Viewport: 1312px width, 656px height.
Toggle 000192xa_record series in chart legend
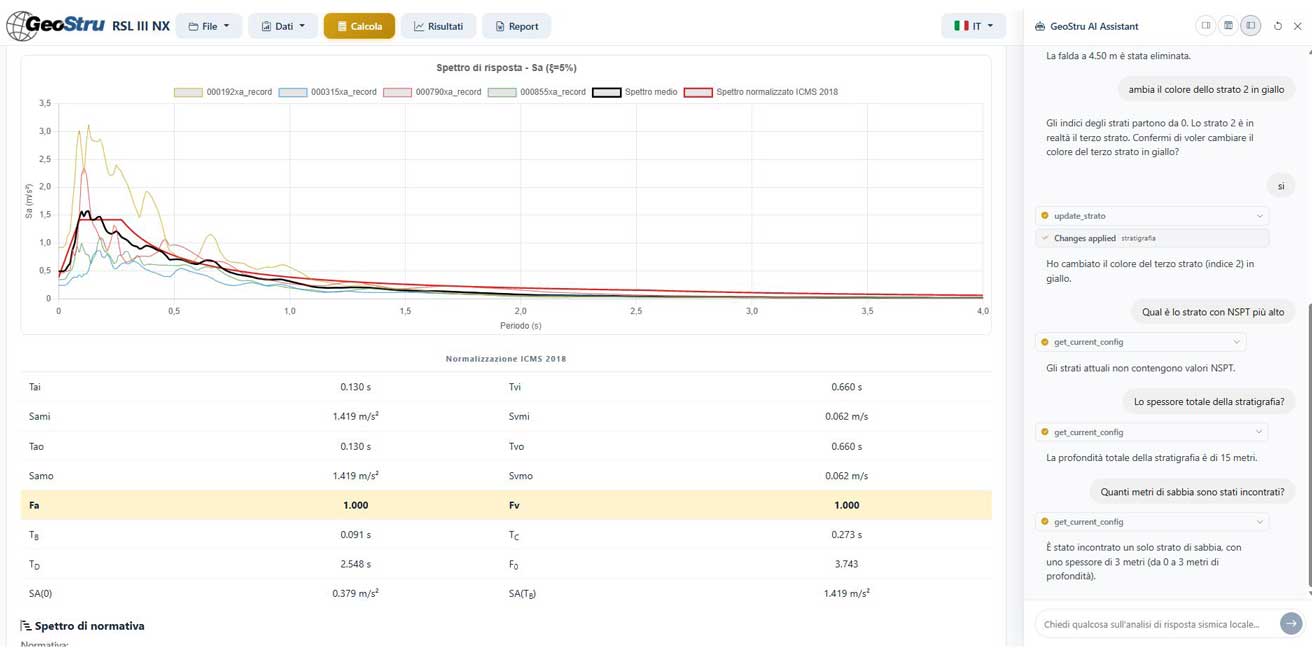point(223,92)
